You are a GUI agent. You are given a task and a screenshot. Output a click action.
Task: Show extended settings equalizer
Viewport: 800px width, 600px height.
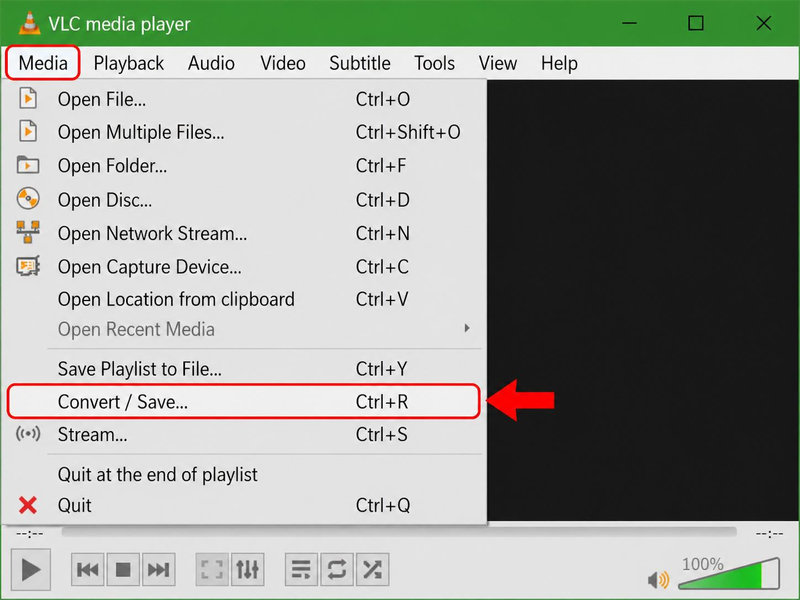coord(247,569)
